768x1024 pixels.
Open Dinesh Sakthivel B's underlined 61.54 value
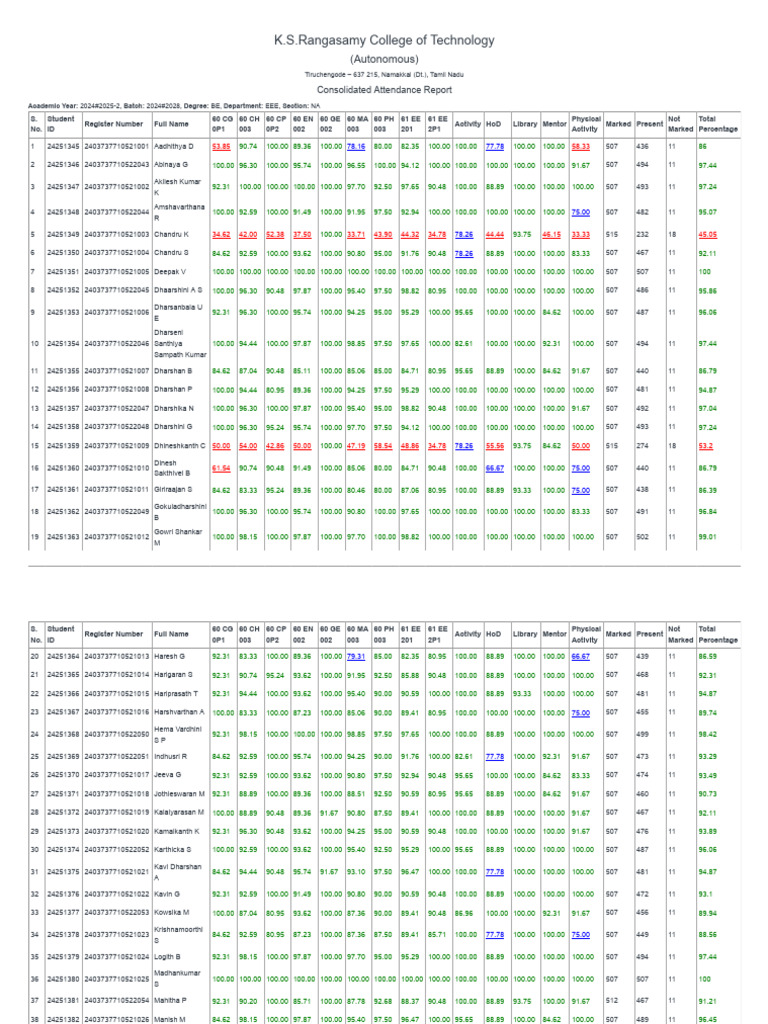pyautogui.click(x=221, y=468)
